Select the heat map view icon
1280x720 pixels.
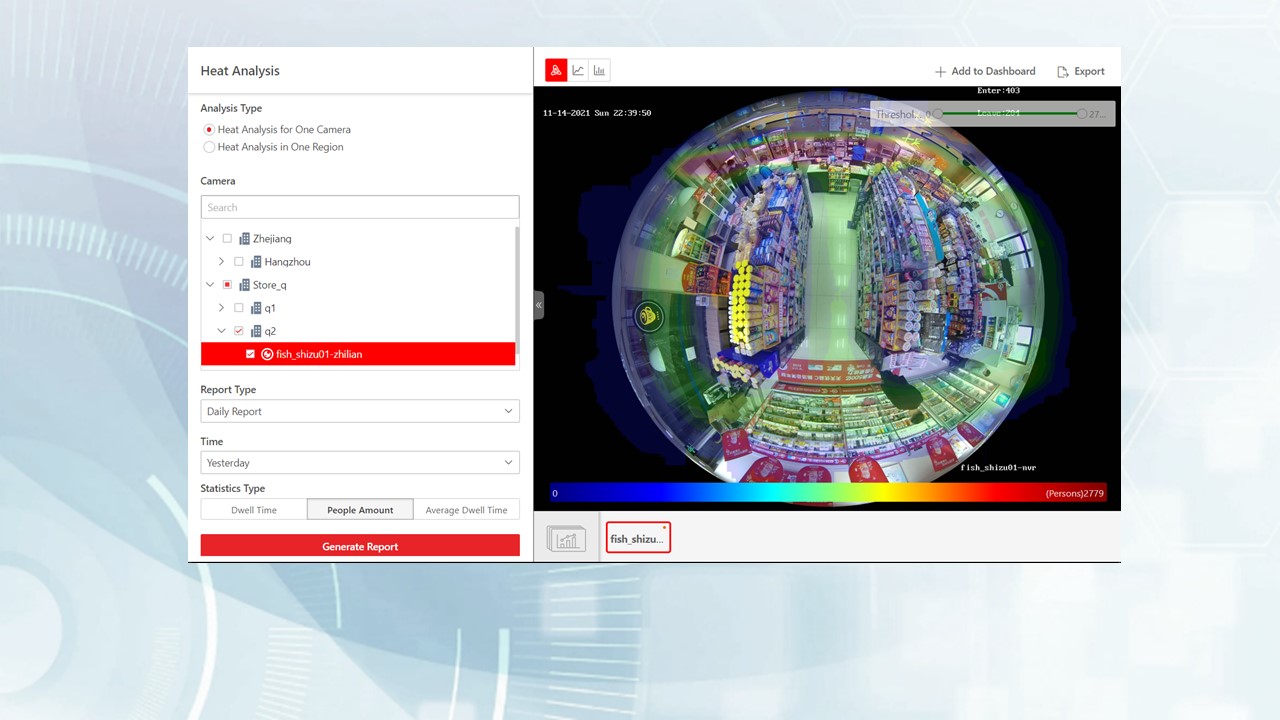556,70
